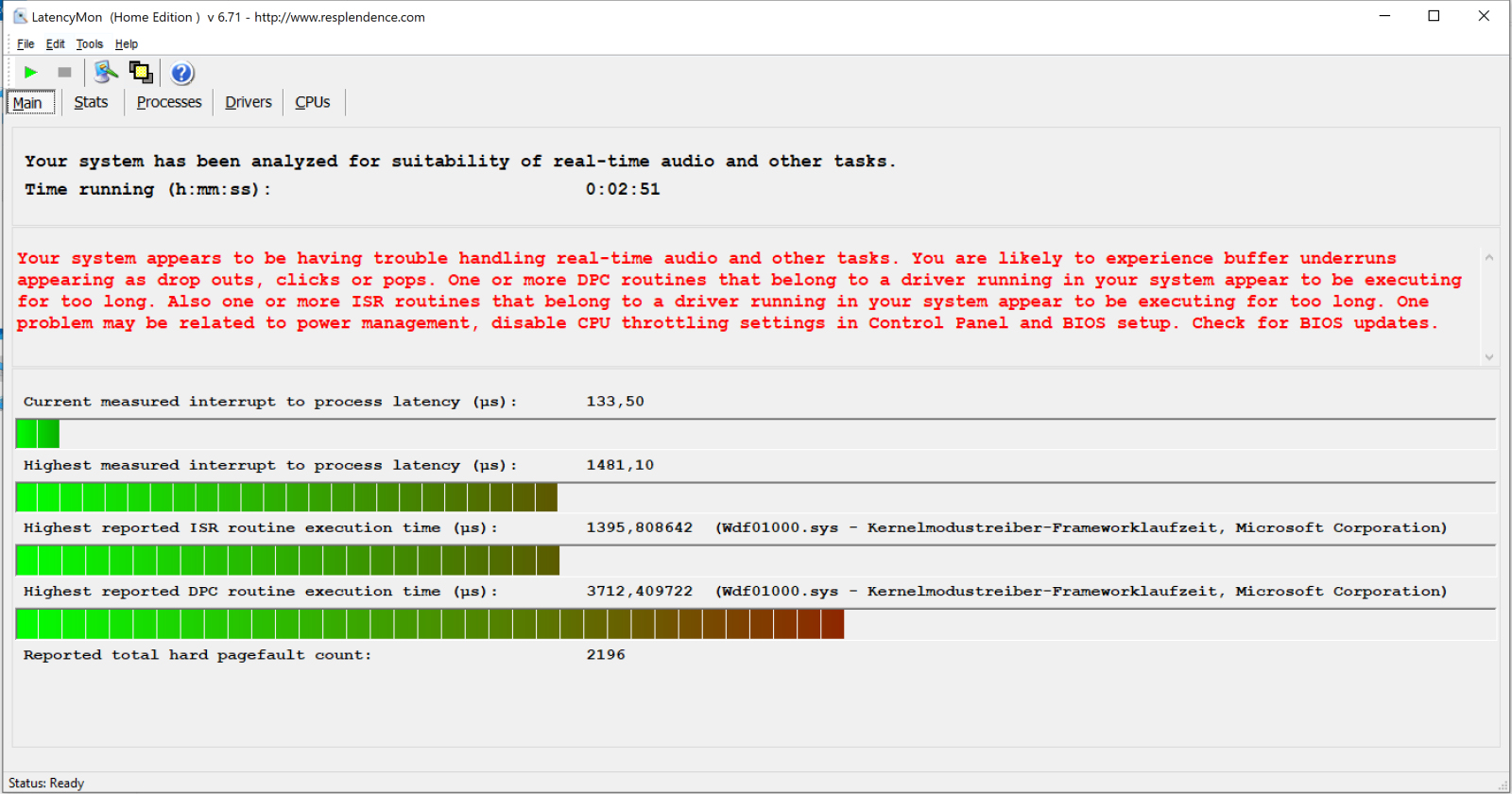
Task: Switch to the CPUs tab
Action: pyautogui.click(x=313, y=102)
